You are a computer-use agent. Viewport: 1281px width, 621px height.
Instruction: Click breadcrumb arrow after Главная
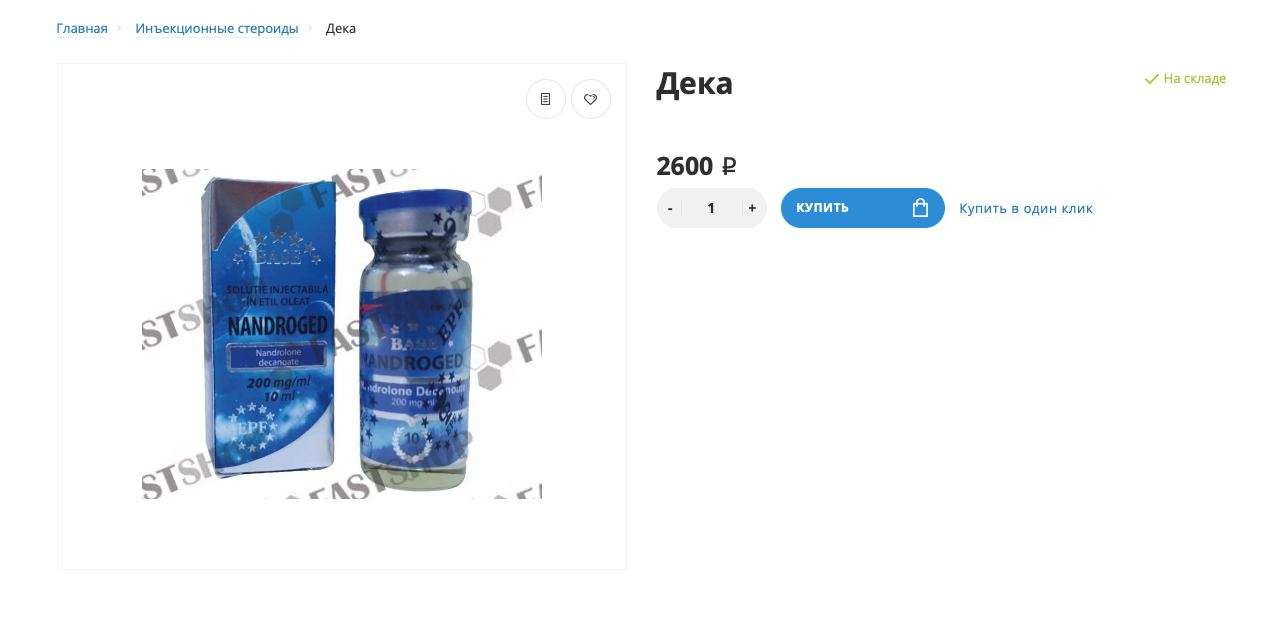[x=120, y=28]
